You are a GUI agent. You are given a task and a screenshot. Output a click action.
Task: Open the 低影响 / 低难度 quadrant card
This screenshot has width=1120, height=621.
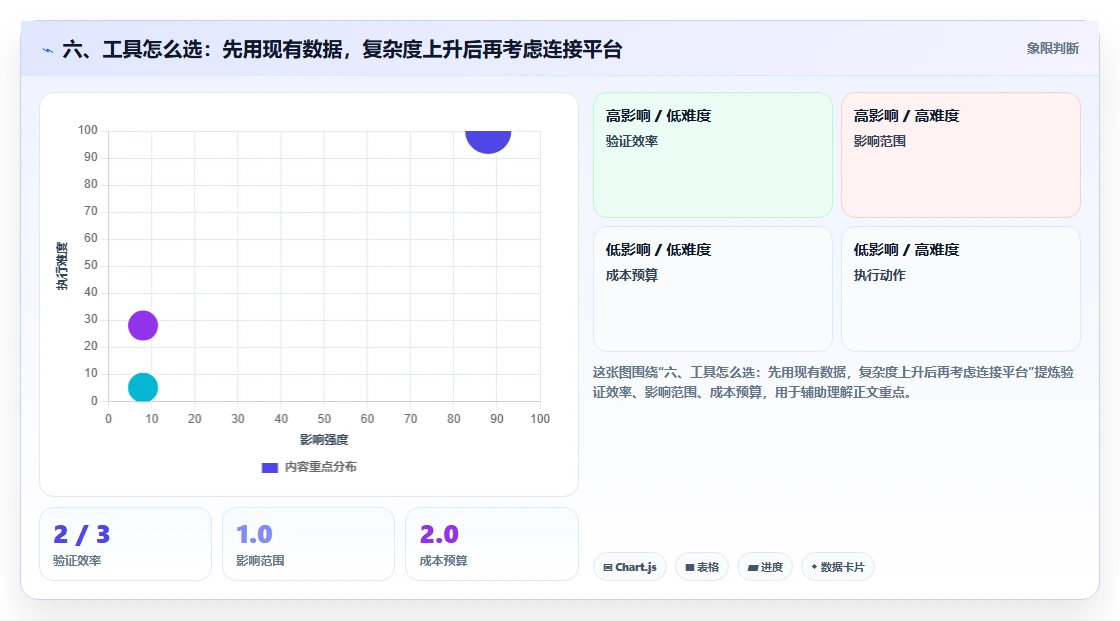coord(713,289)
